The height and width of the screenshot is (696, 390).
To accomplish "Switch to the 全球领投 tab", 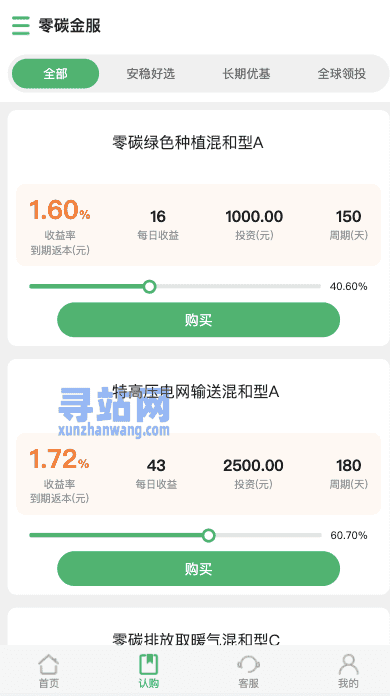I will tap(342, 74).
